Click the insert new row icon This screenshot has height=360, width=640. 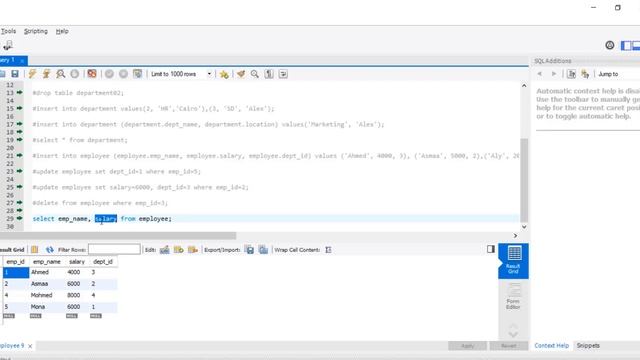pos(178,249)
